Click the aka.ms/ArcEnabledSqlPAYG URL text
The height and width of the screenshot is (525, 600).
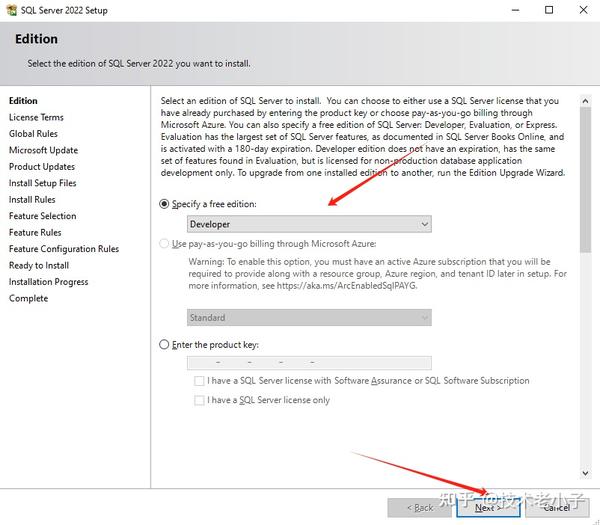coord(347,285)
